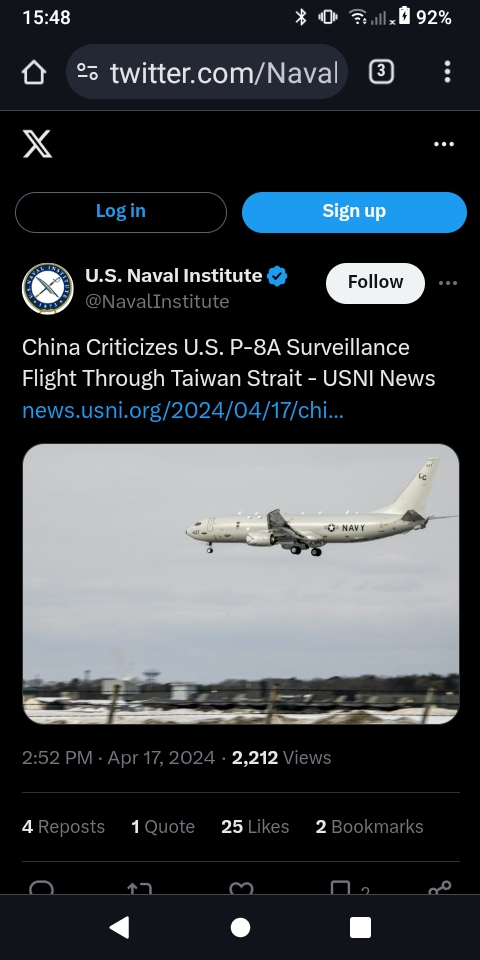The height and width of the screenshot is (960, 480).
Task: Open U.S. Naval Institute profile avatar
Action: [x=48, y=288]
